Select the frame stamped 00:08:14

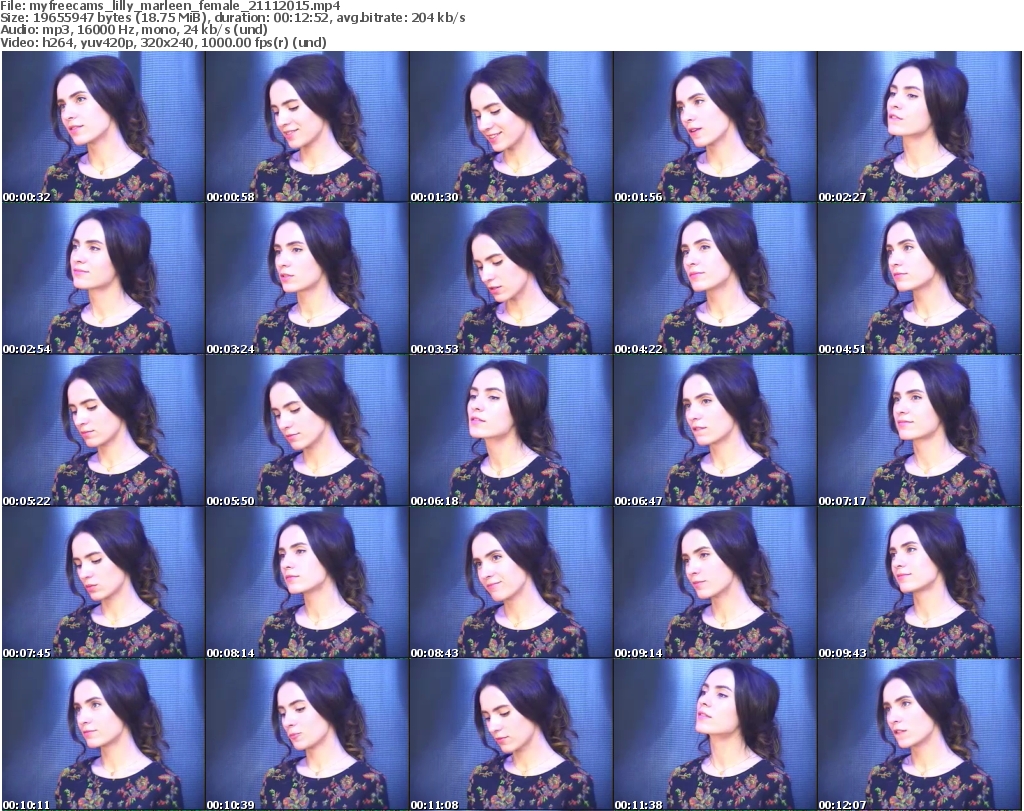coord(307,583)
